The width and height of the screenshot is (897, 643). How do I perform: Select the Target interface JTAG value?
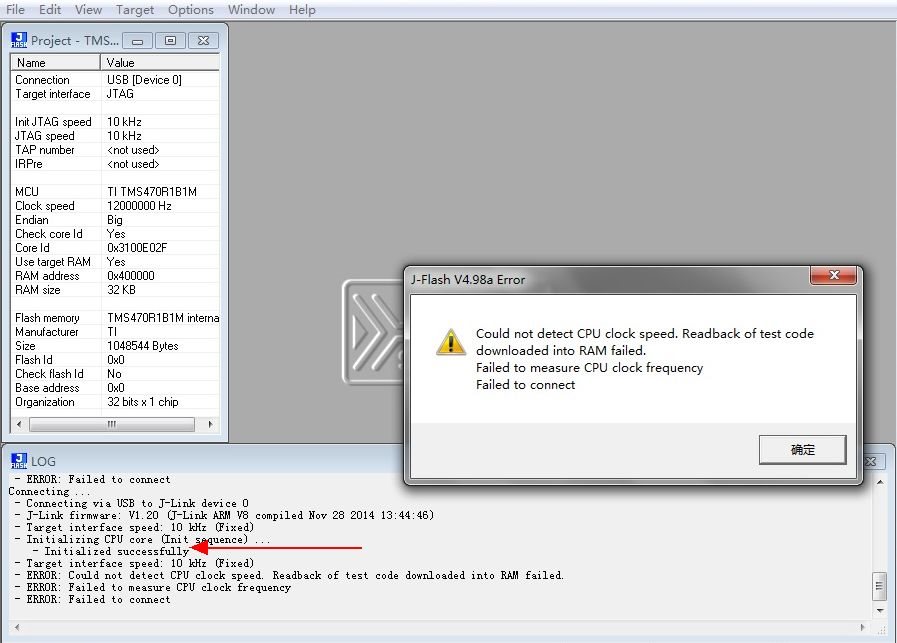click(120, 94)
